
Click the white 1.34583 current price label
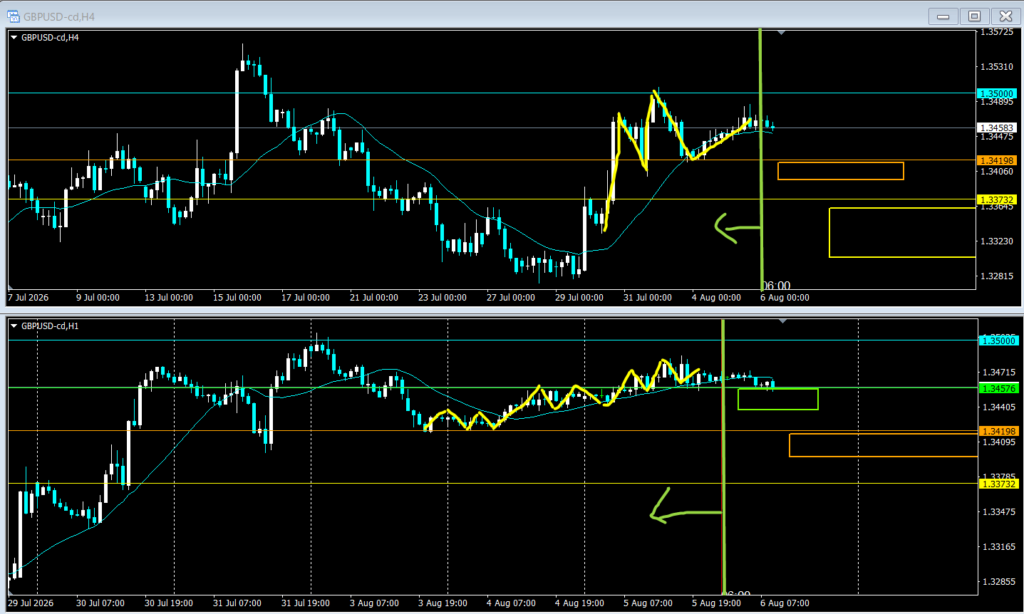[x=997, y=128]
